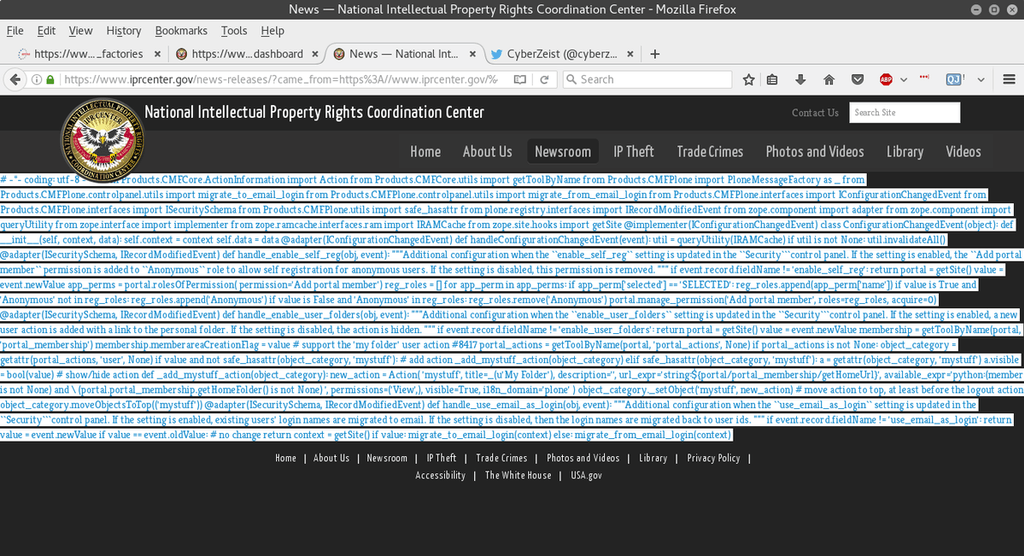The height and width of the screenshot is (556, 1024).
Task: Open the Bookmarks menu
Action: point(181,31)
